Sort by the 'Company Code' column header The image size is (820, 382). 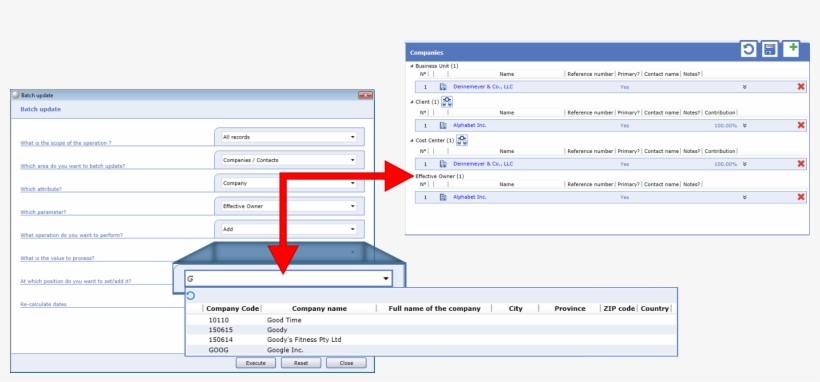(233, 309)
